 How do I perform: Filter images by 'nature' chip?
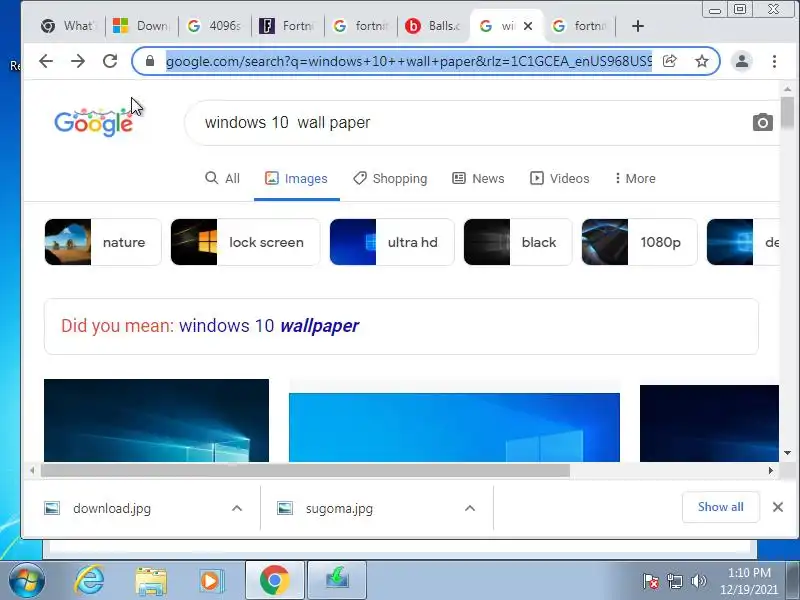pos(103,242)
